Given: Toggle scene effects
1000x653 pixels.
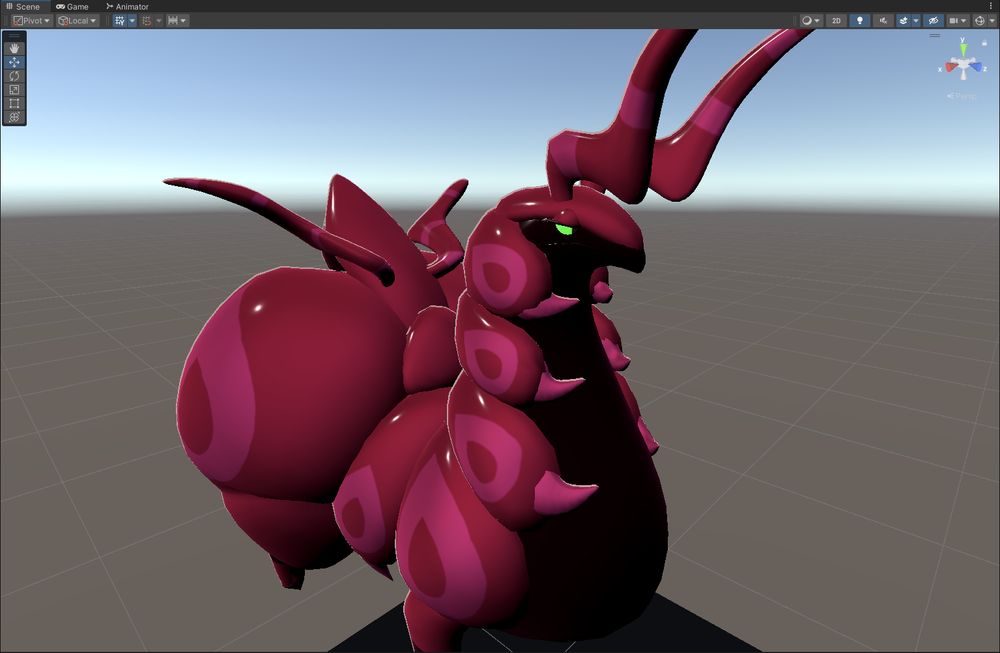Looking at the screenshot, I should (903, 20).
